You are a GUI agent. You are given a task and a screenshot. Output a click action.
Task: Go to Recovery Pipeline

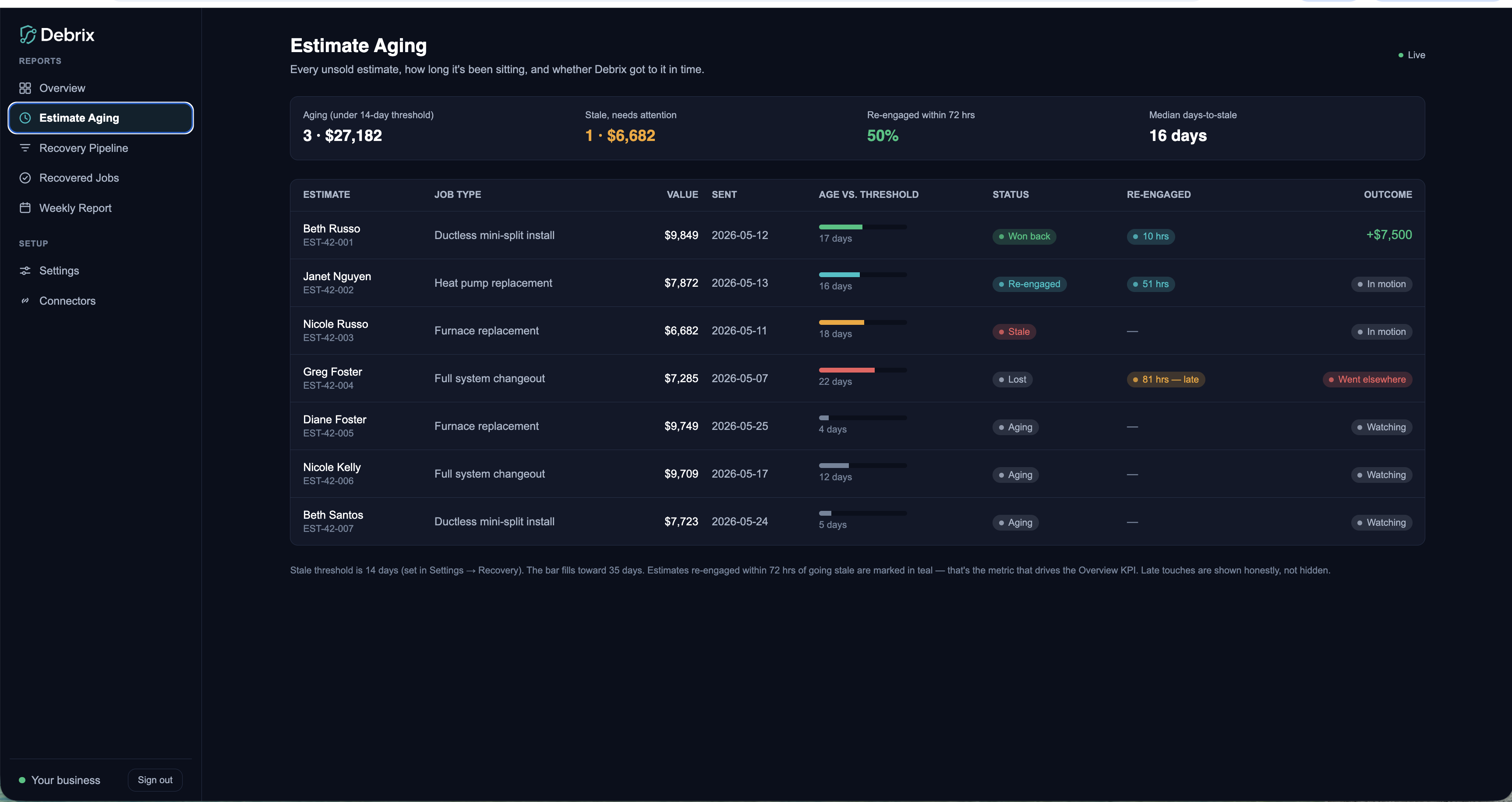[x=100, y=148]
